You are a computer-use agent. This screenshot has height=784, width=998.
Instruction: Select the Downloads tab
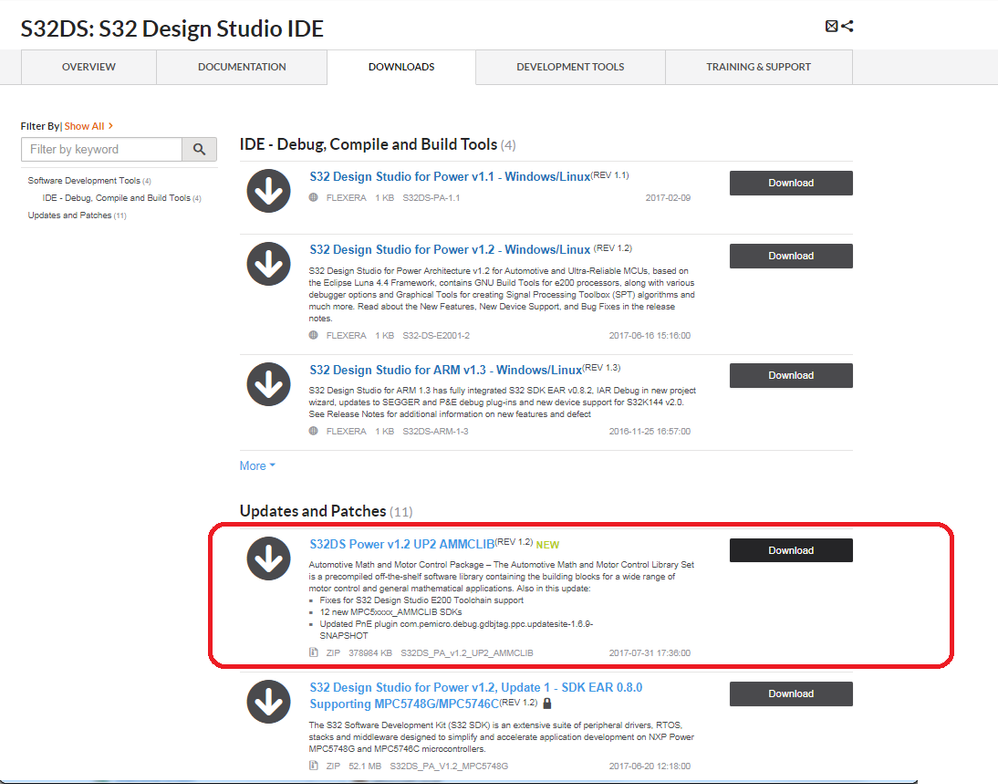pyautogui.click(x=401, y=67)
